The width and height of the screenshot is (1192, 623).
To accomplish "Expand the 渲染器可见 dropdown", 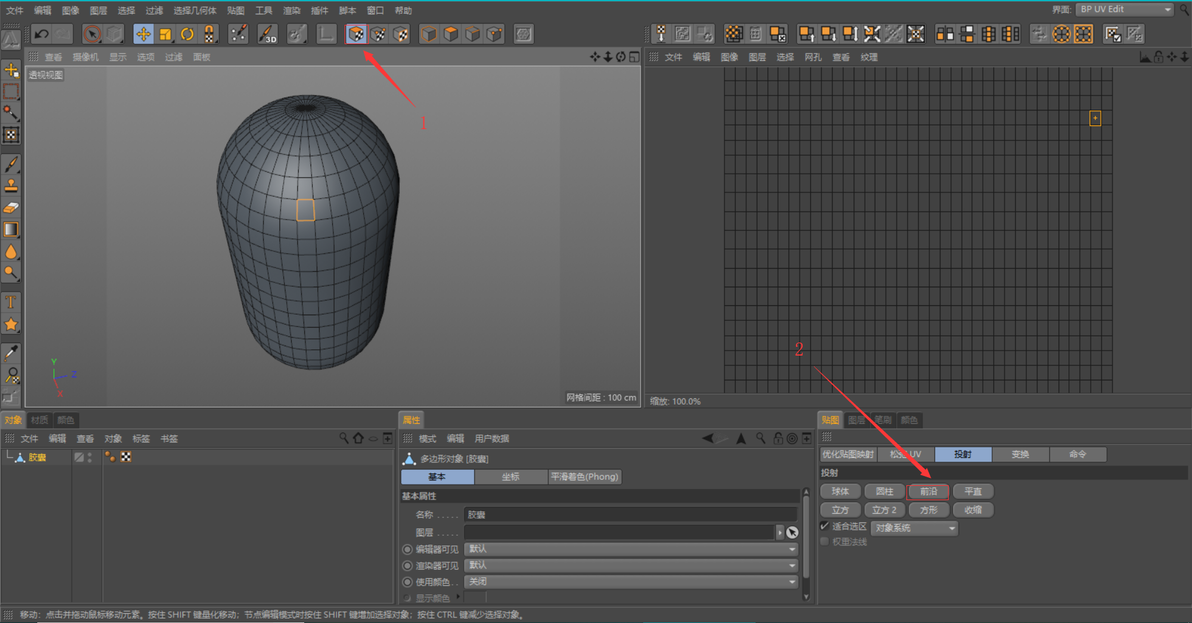I will pyautogui.click(x=630, y=565).
